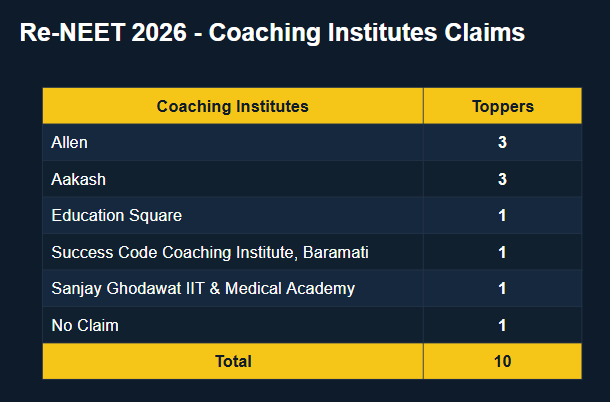Click Aakash toppers value 3

pyautogui.click(x=502, y=179)
